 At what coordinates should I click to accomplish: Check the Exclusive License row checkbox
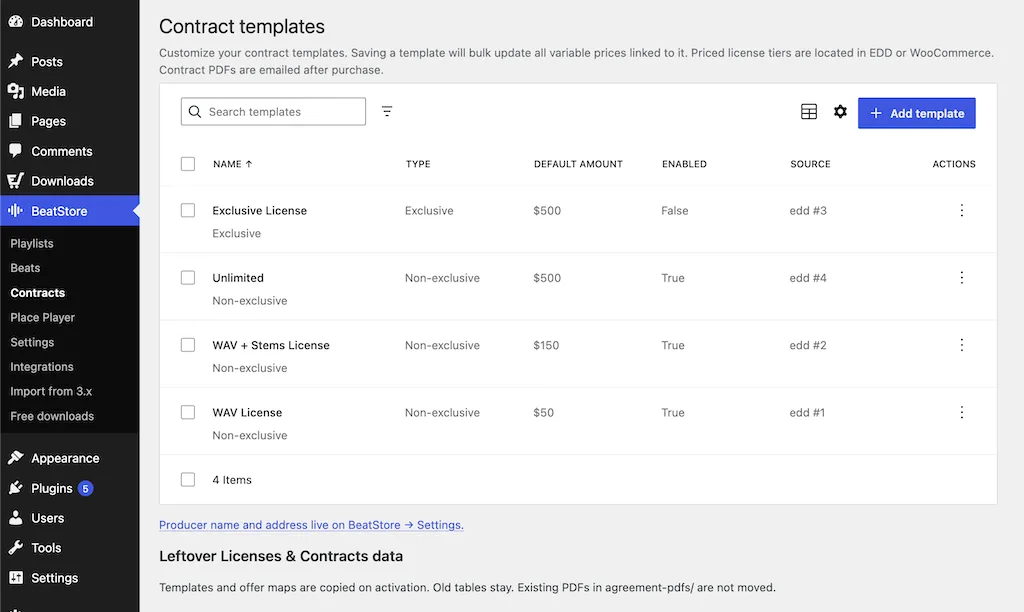click(x=187, y=210)
